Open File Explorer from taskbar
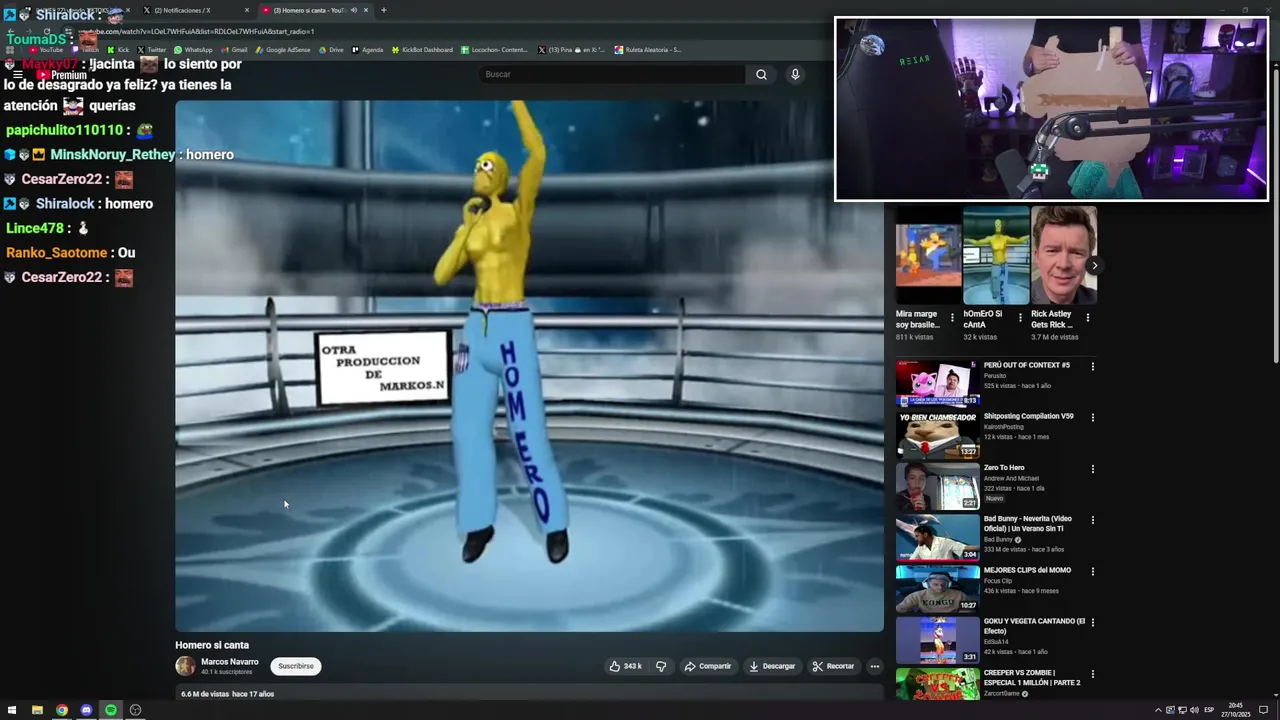 (x=37, y=710)
